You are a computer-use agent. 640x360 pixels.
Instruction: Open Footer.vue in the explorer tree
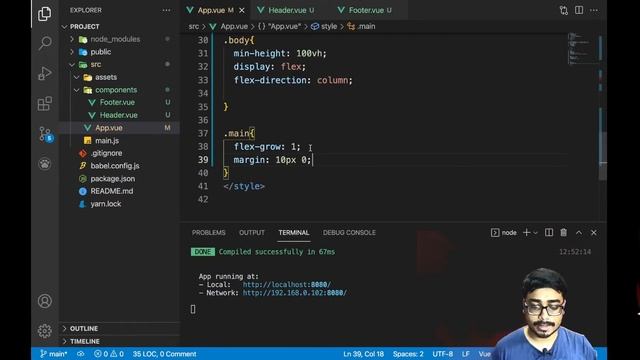117,102
